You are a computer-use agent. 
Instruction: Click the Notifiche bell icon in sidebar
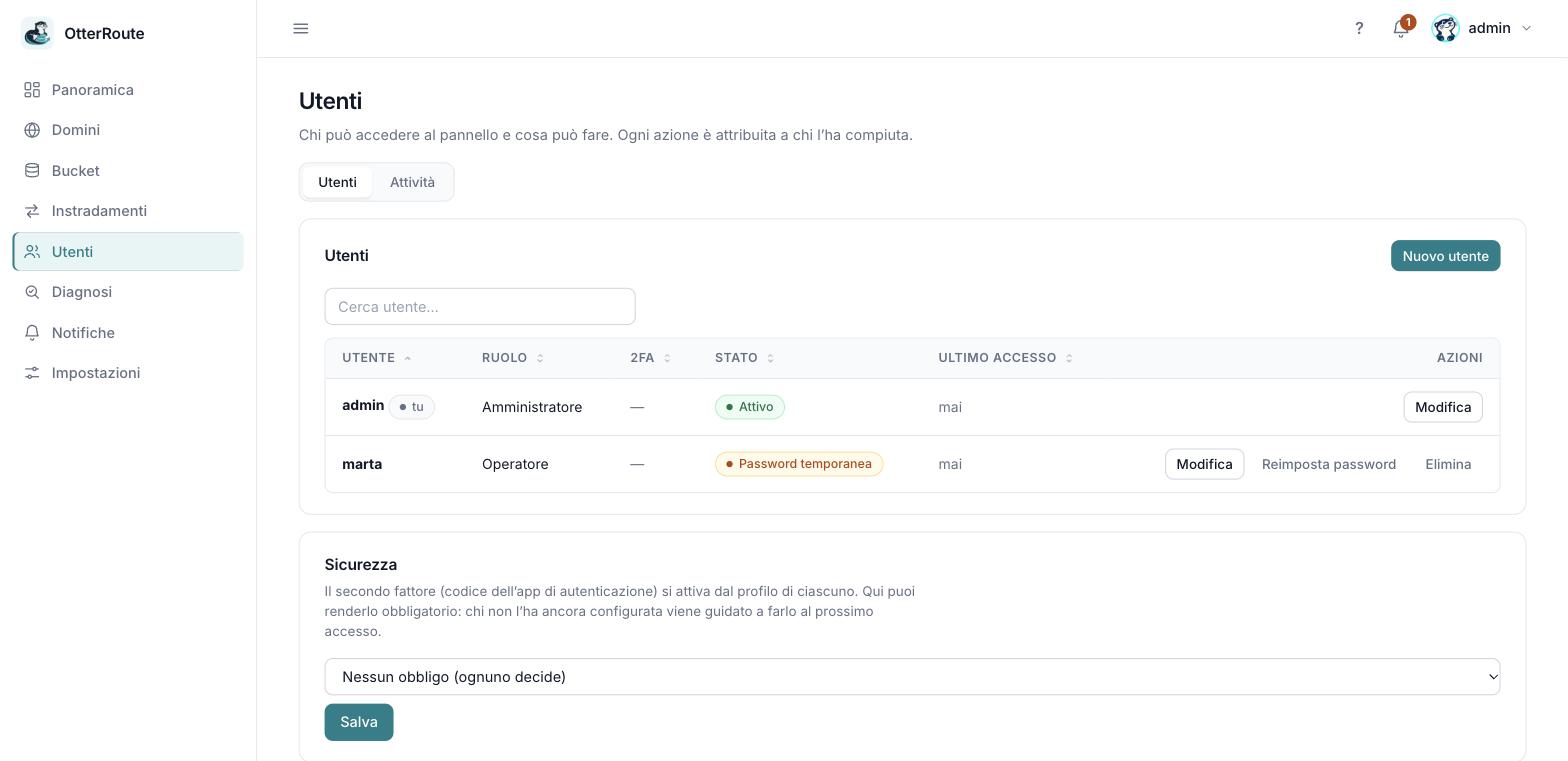[x=32, y=333]
